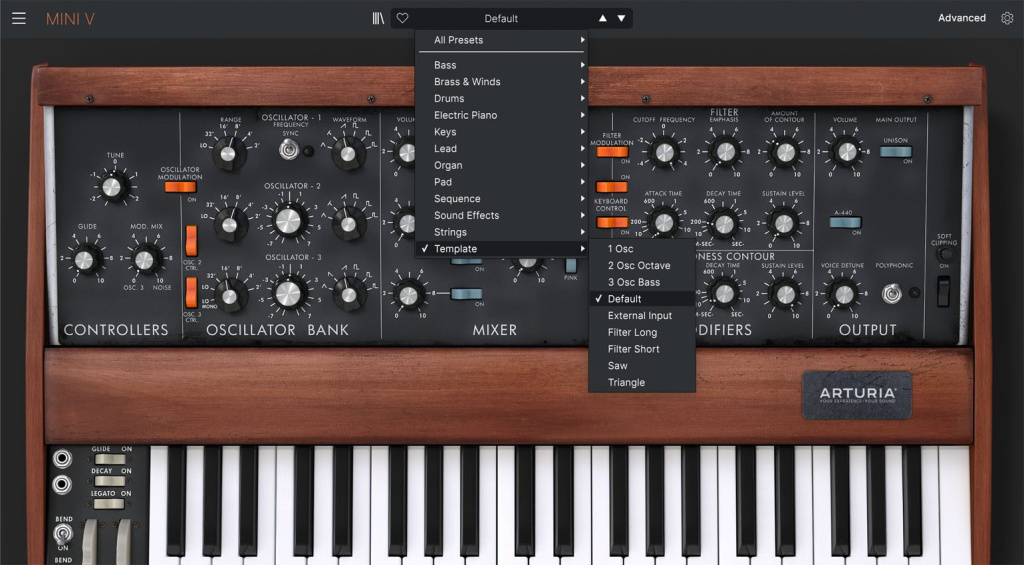This screenshot has height=565, width=1024.
Task: Go to previous preset with up arrow
Action: 603,18
